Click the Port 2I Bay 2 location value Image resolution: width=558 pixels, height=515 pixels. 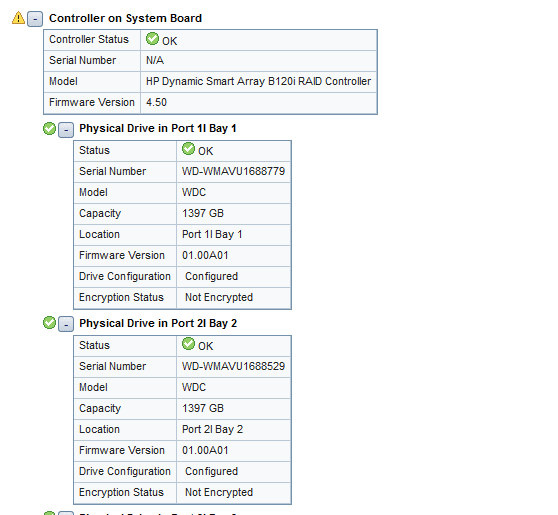click(212, 429)
